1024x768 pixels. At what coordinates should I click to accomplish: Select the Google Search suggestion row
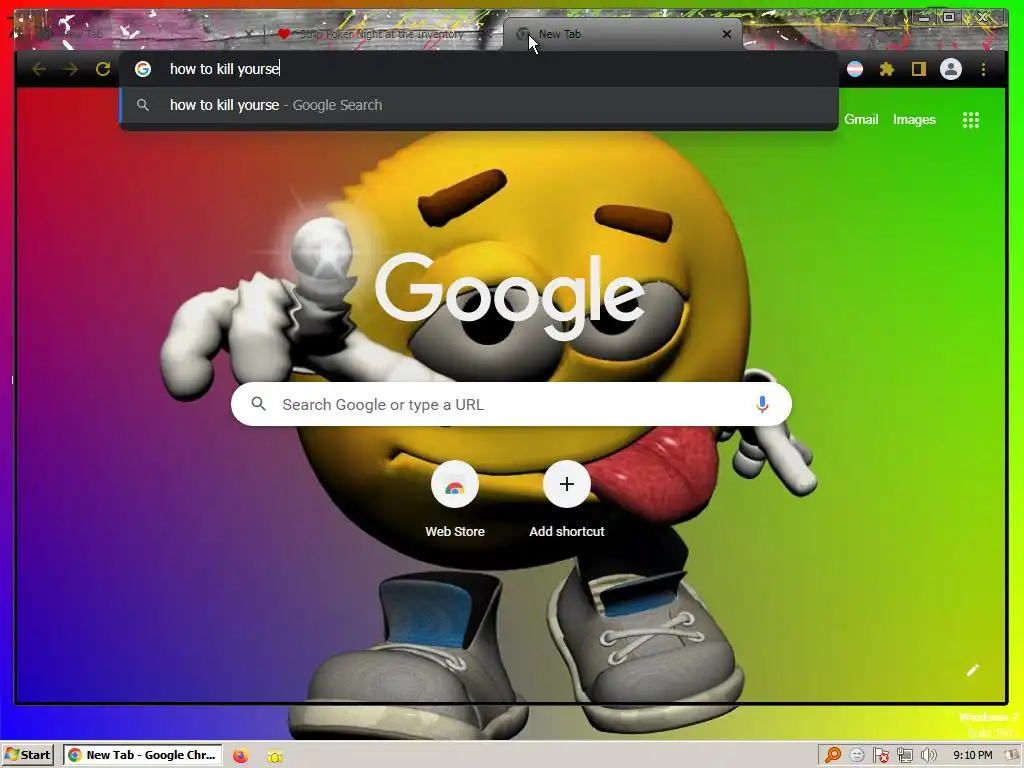[x=479, y=105]
